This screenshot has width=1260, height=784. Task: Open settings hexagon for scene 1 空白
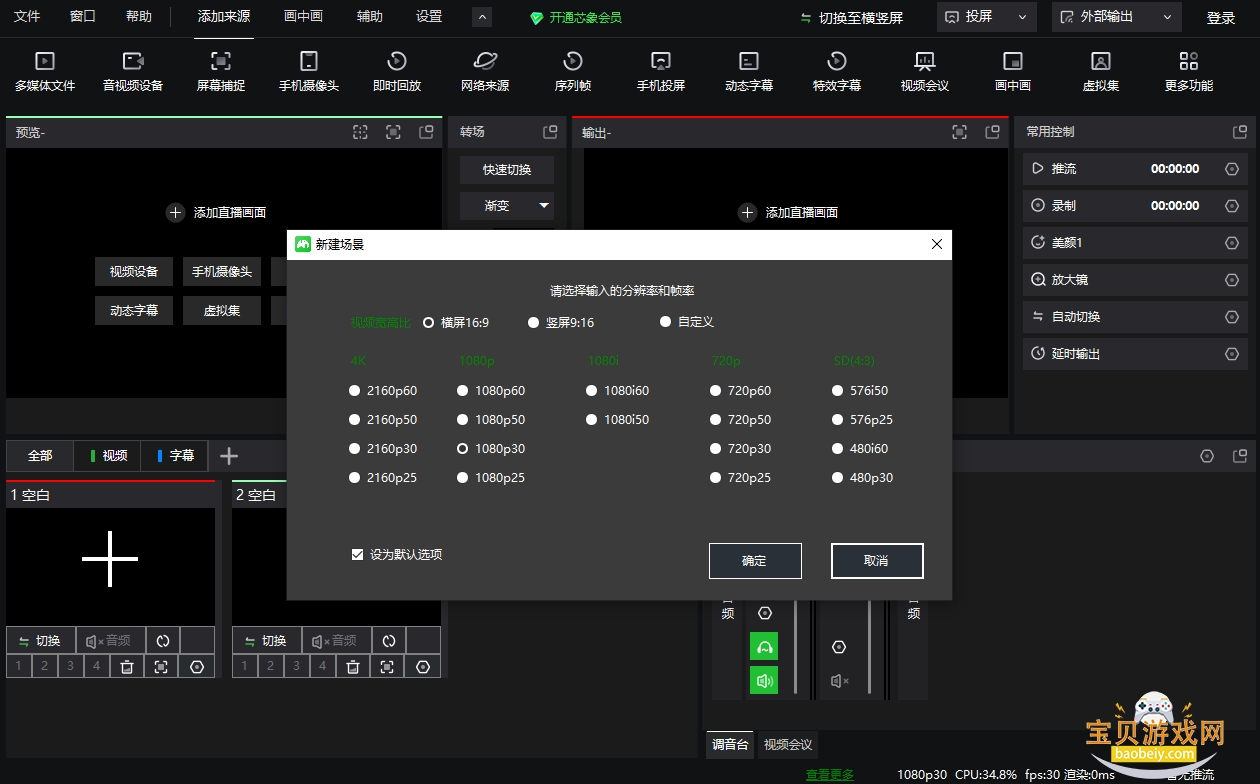tap(197, 666)
